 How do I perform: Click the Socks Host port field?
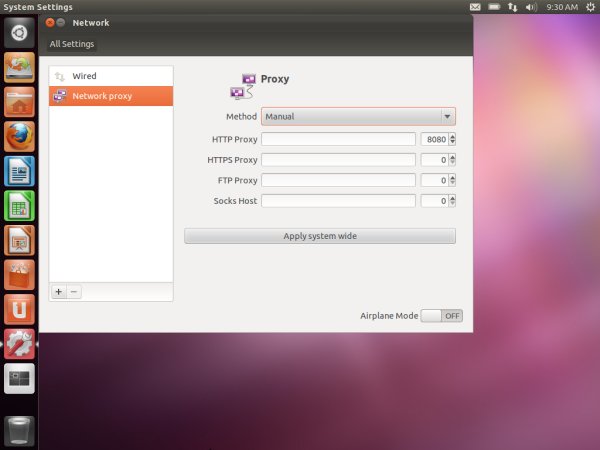click(x=434, y=201)
